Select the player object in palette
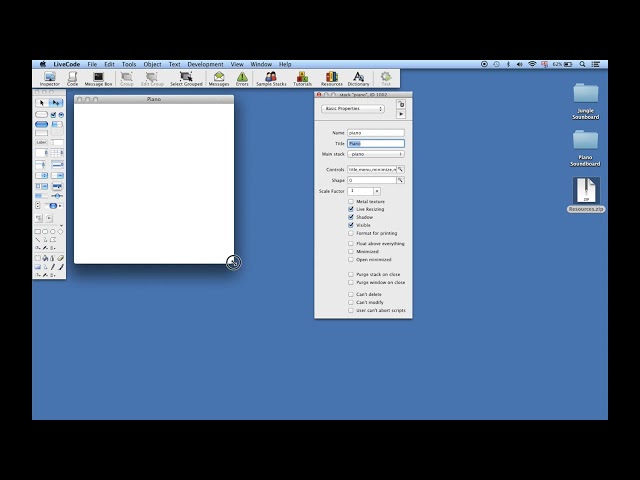This screenshot has width=640, height=480. [49, 218]
